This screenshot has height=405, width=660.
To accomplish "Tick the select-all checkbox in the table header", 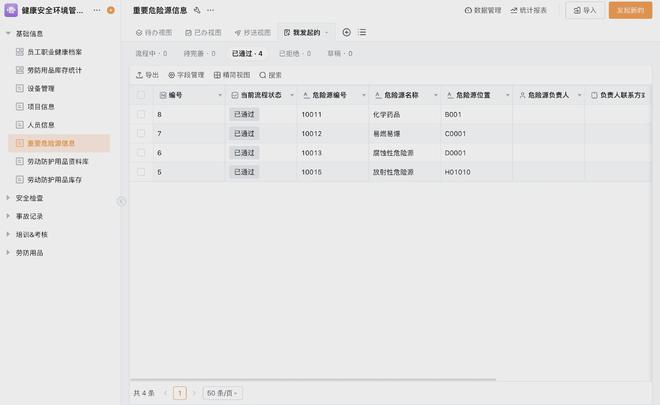I will tap(141, 95).
